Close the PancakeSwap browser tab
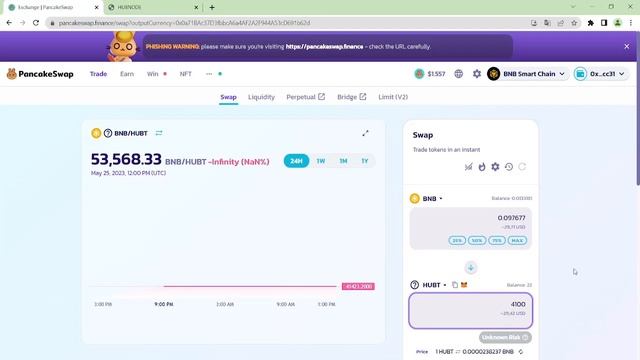Screen dimensions: 640x360 (97, 7)
